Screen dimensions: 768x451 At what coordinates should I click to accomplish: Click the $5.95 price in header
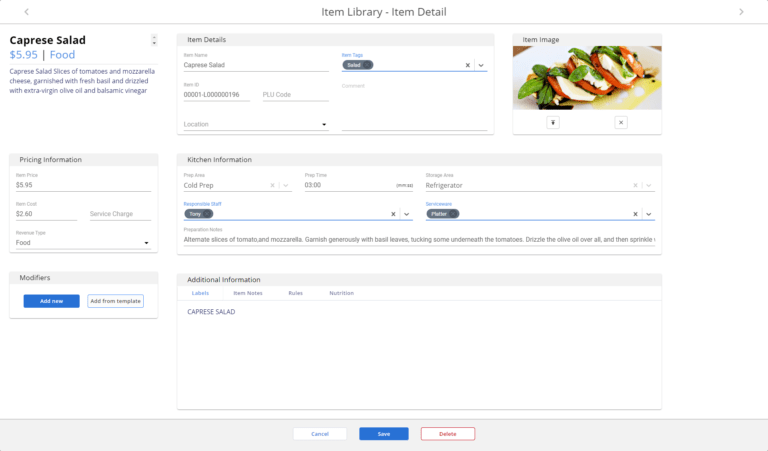[24, 55]
